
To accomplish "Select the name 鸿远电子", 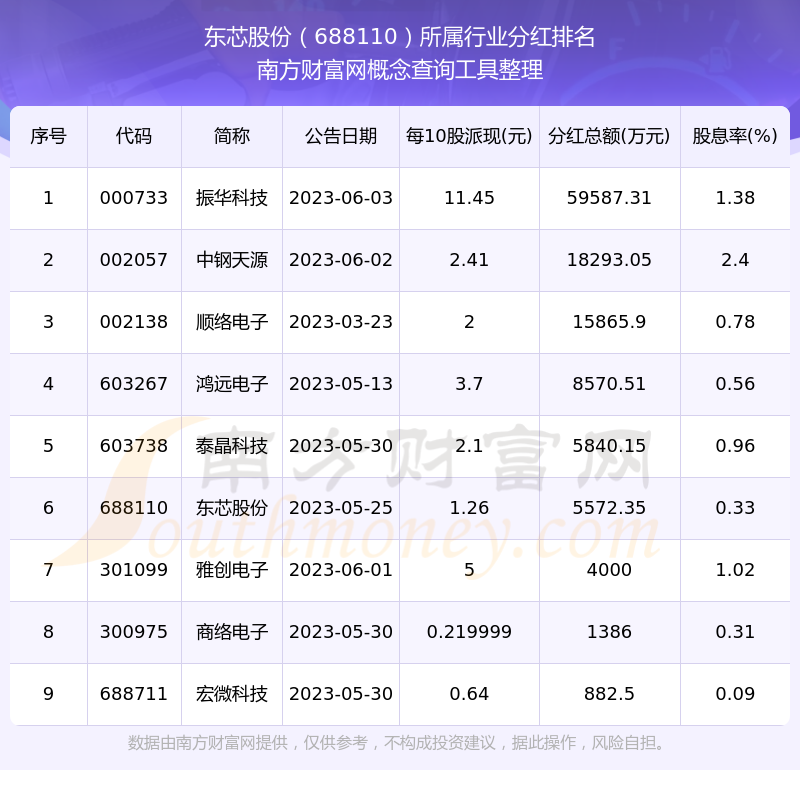I will tap(232, 384).
